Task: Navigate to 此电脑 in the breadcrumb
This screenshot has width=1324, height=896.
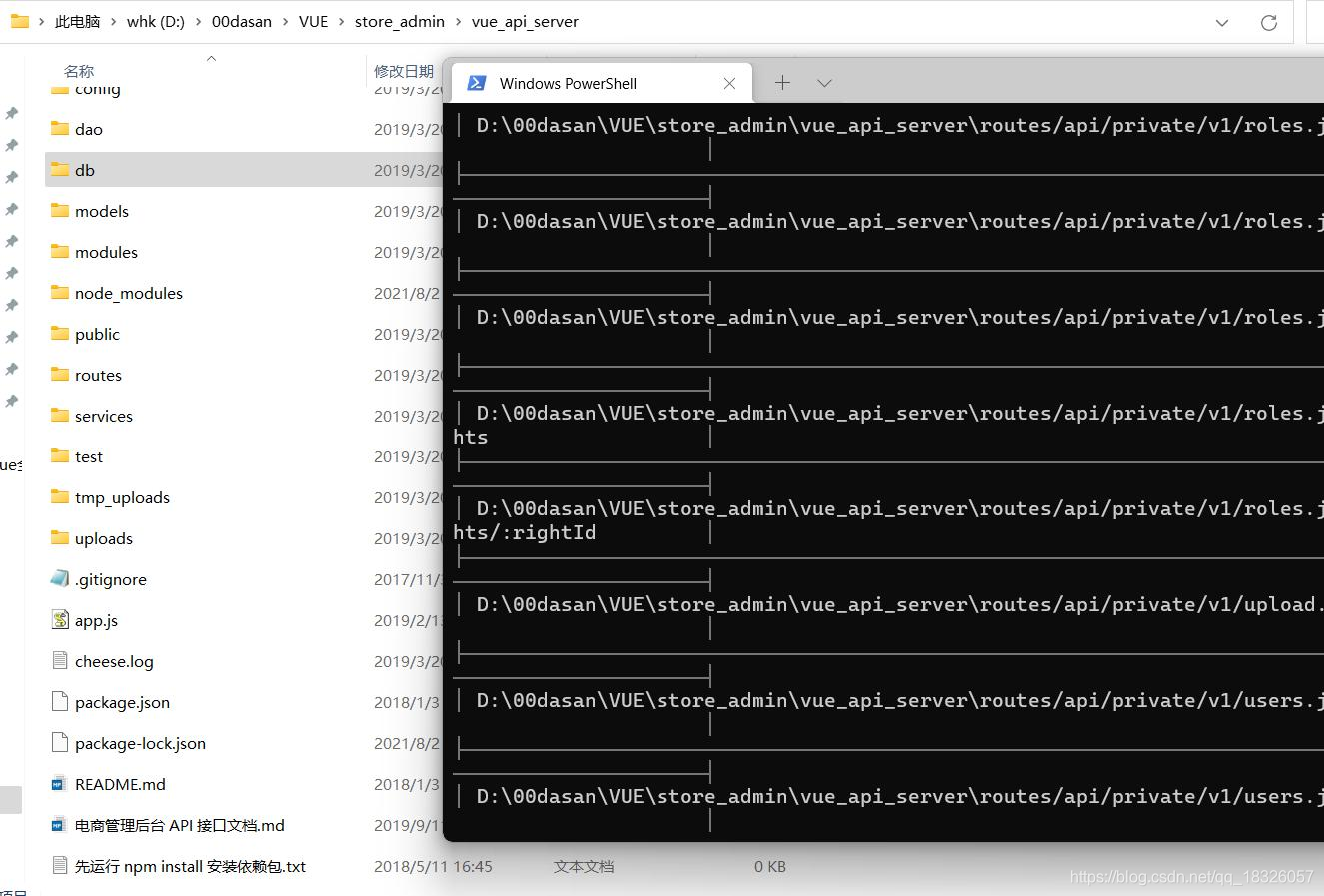Action: point(77,21)
